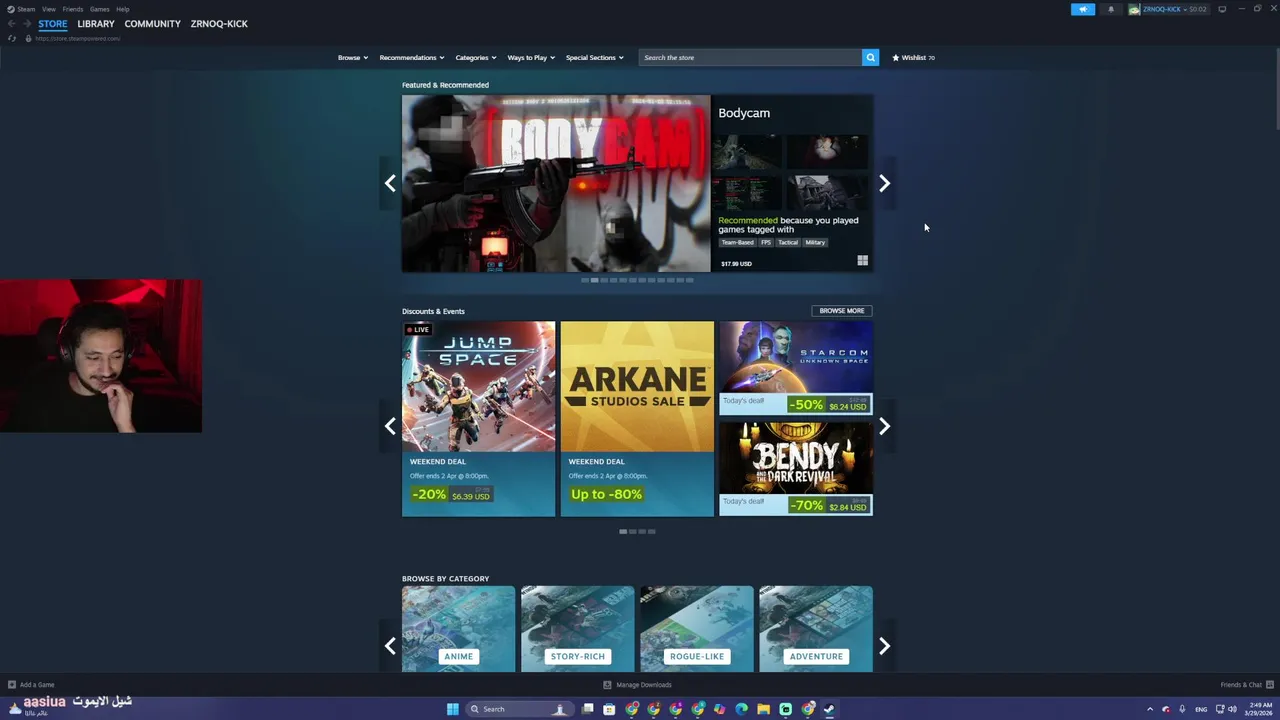Open File Explorer from taskbar
The width and height of the screenshot is (1280, 720).
(x=763, y=709)
